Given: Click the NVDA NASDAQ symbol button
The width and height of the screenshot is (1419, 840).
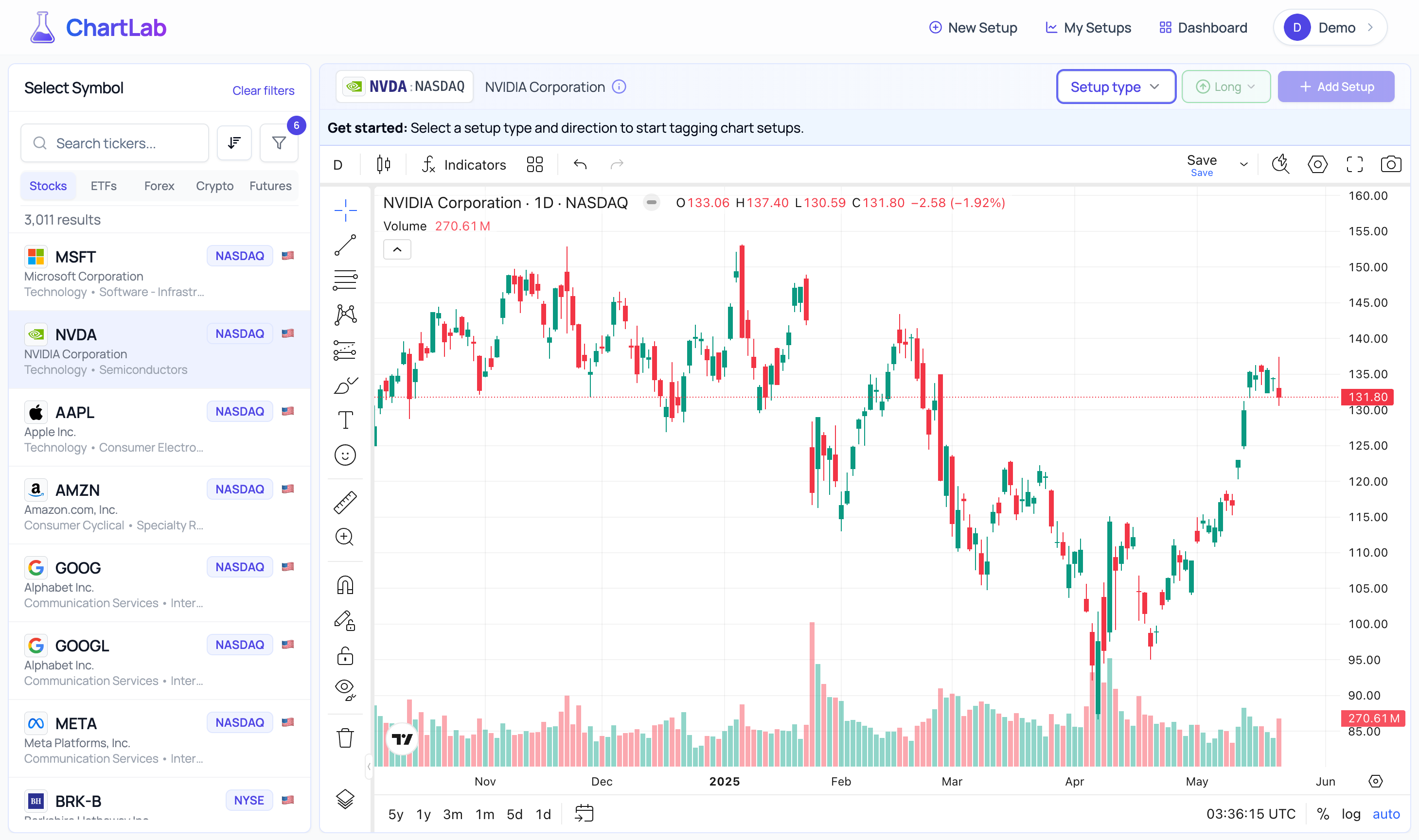Looking at the screenshot, I should click(x=404, y=87).
